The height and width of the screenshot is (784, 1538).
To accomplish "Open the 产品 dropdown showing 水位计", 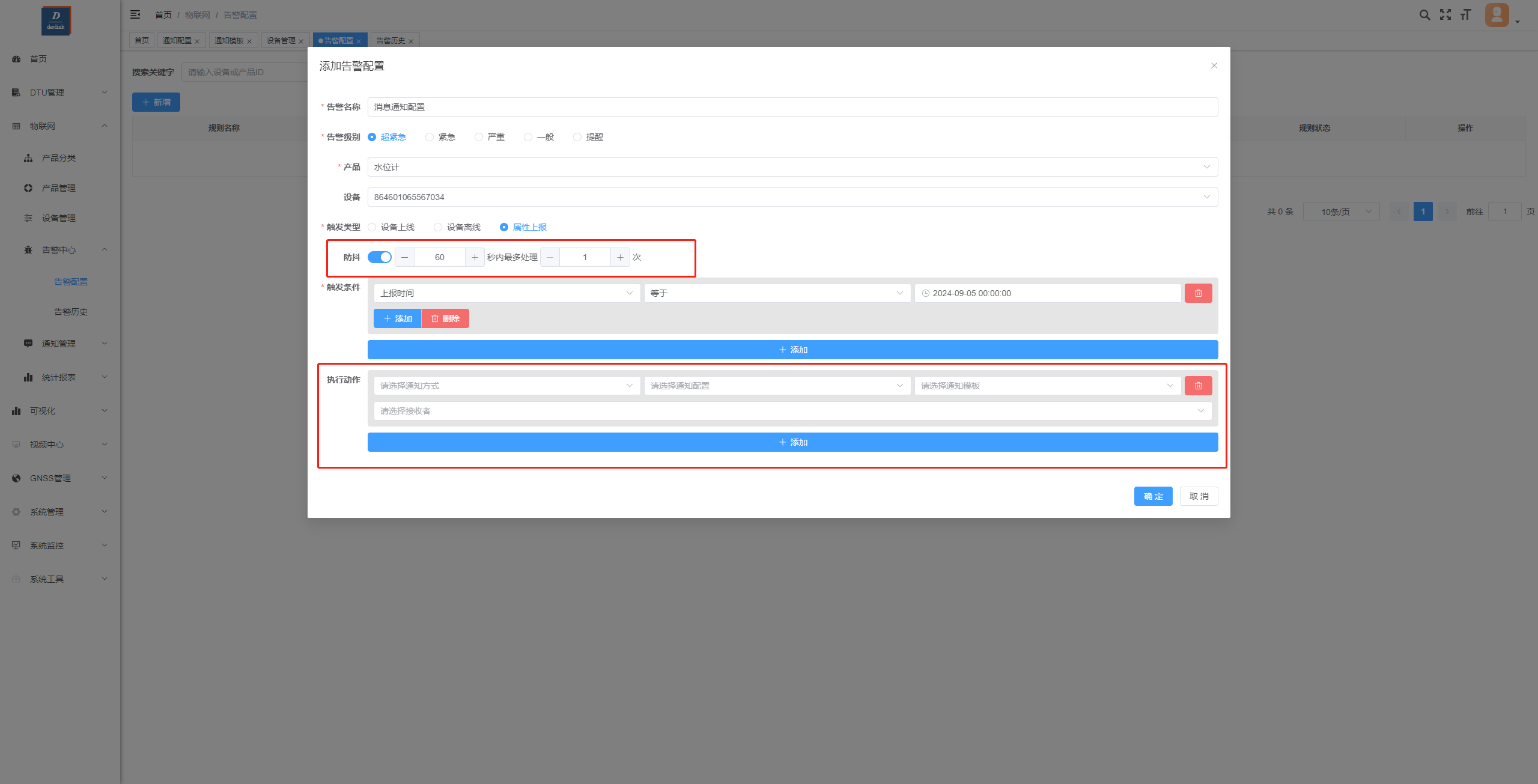I will coord(792,167).
